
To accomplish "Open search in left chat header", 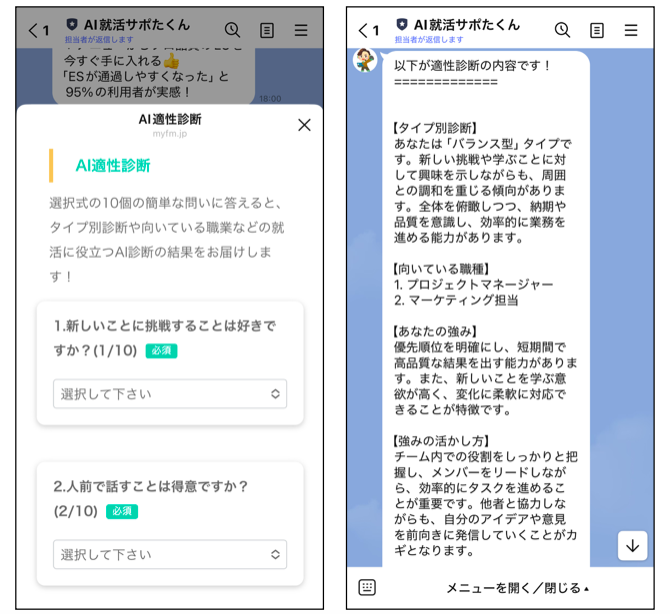I will (x=233, y=30).
